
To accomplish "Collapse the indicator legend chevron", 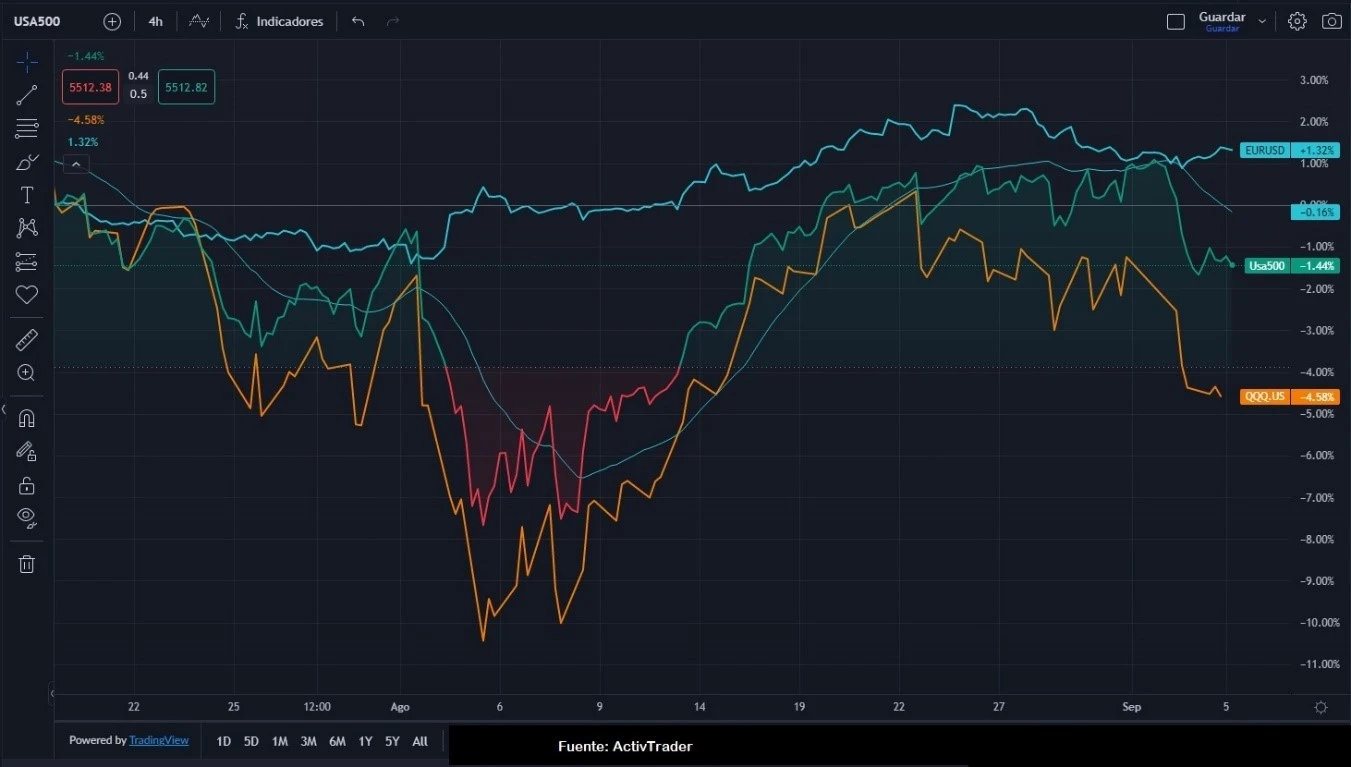I will (76, 164).
